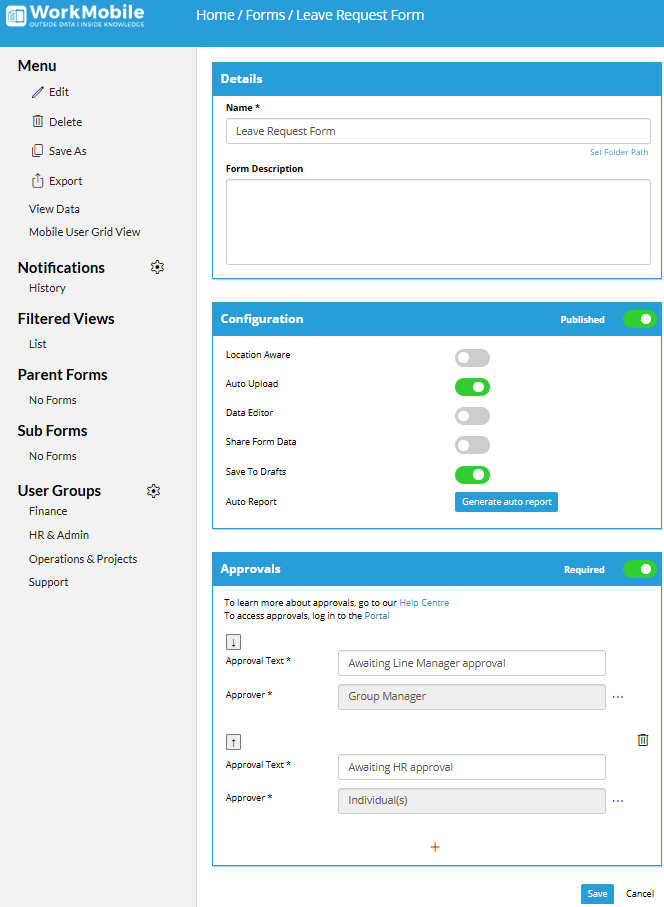This screenshot has height=907, width=664.
Task: Click the pencil Edit icon
Action: 38,92
